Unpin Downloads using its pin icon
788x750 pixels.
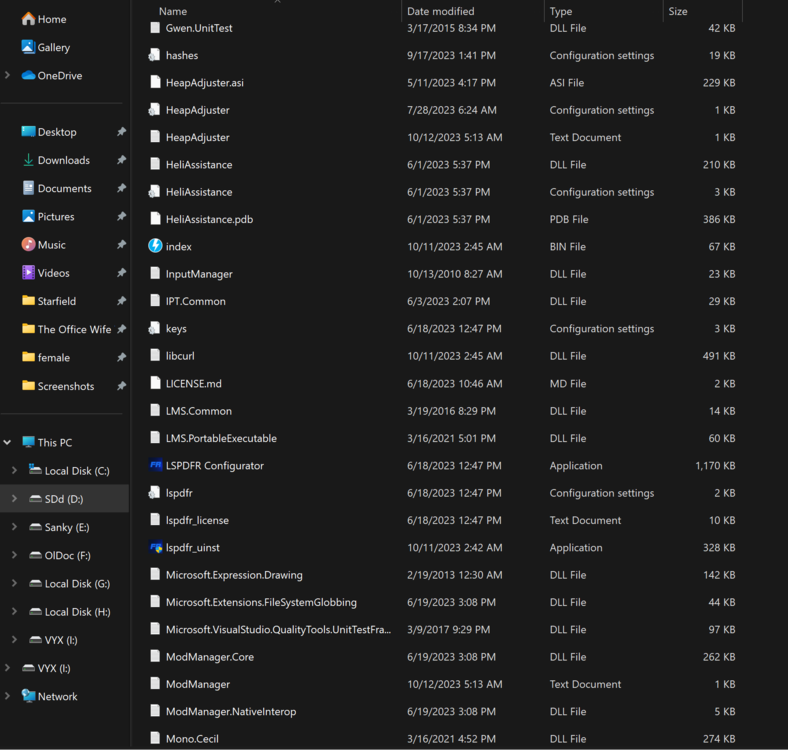121,160
